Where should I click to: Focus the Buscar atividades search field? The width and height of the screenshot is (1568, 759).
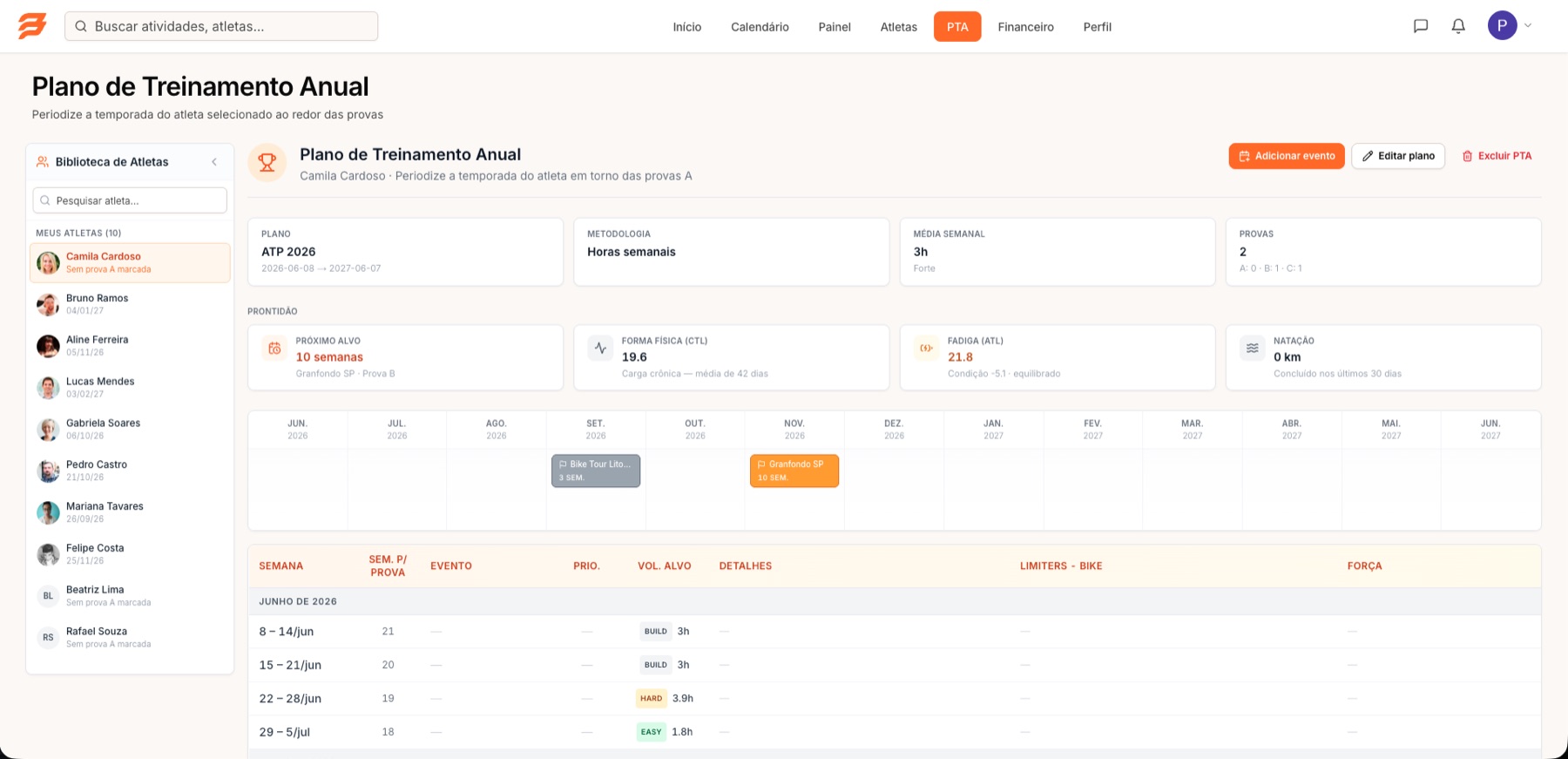[221, 26]
